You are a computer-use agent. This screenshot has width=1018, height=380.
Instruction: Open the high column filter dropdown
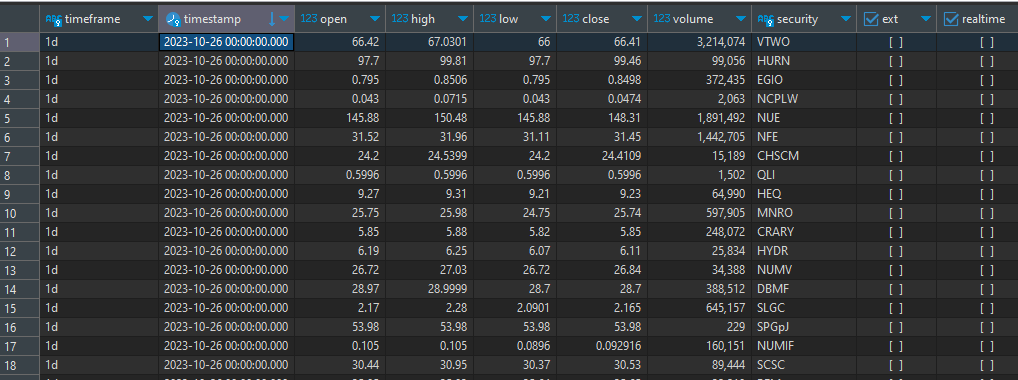click(463, 19)
